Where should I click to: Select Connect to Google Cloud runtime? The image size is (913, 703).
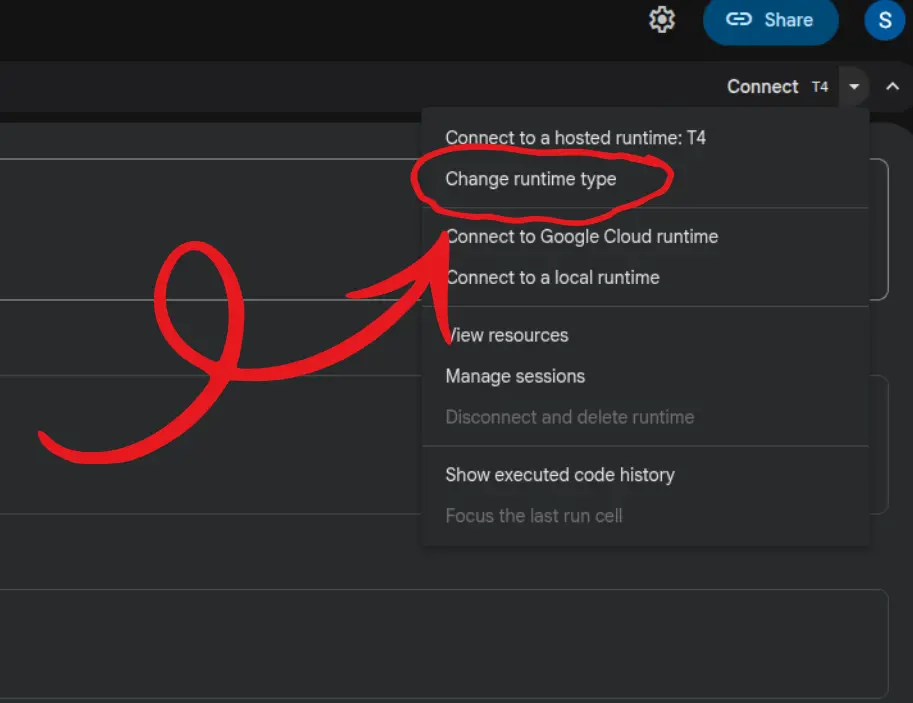coord(581,237)
